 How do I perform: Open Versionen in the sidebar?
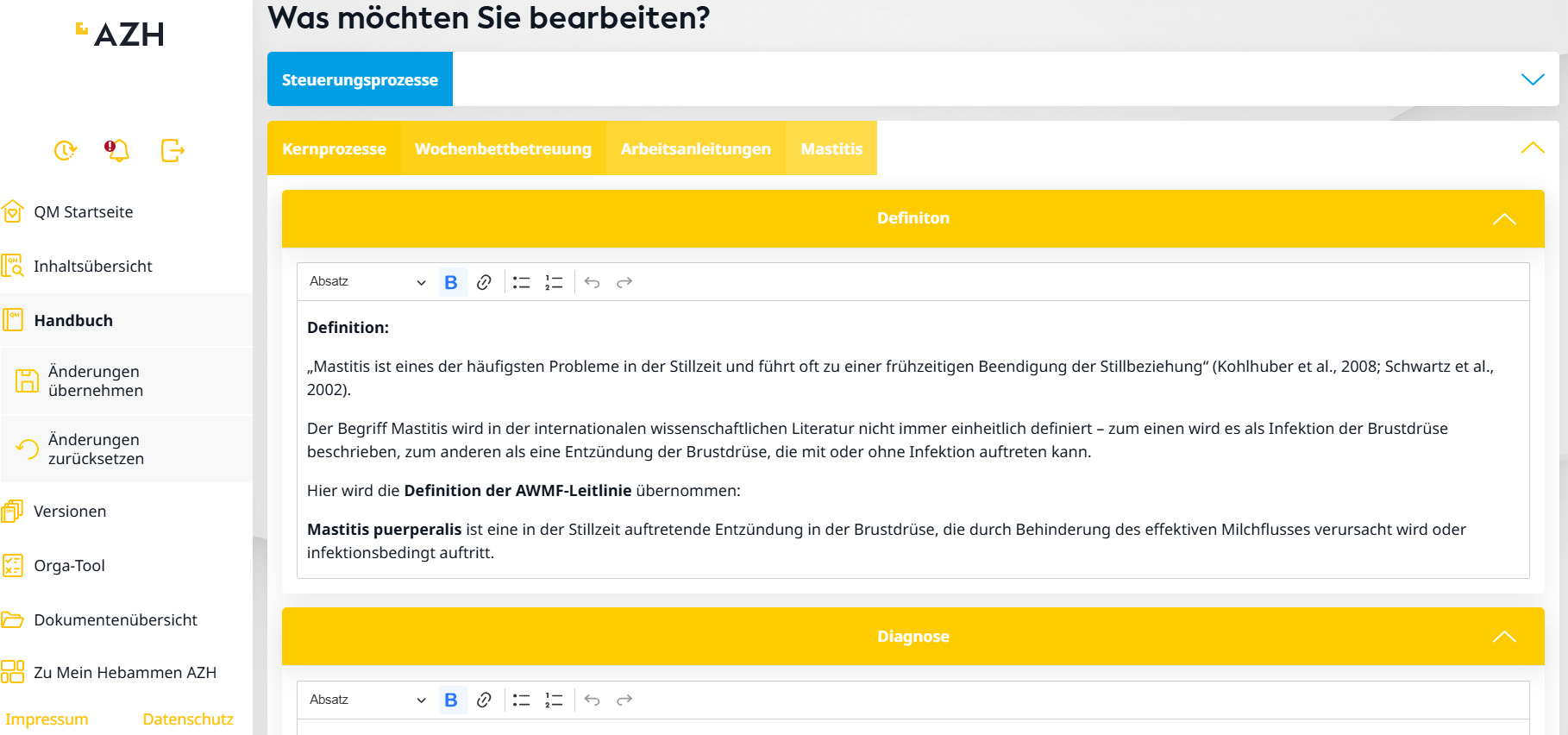click(70, 512)
